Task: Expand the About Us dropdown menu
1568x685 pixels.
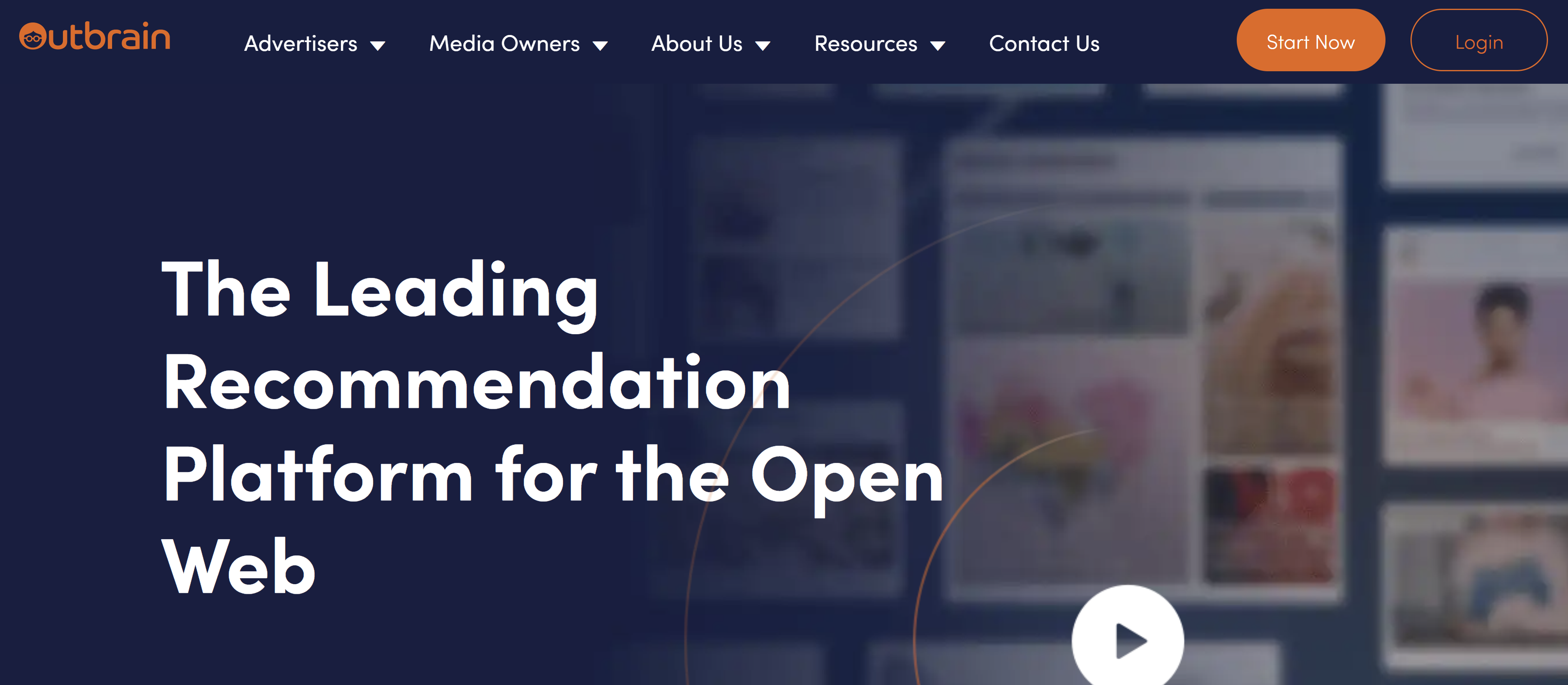Action: click(x=710, y=43)
